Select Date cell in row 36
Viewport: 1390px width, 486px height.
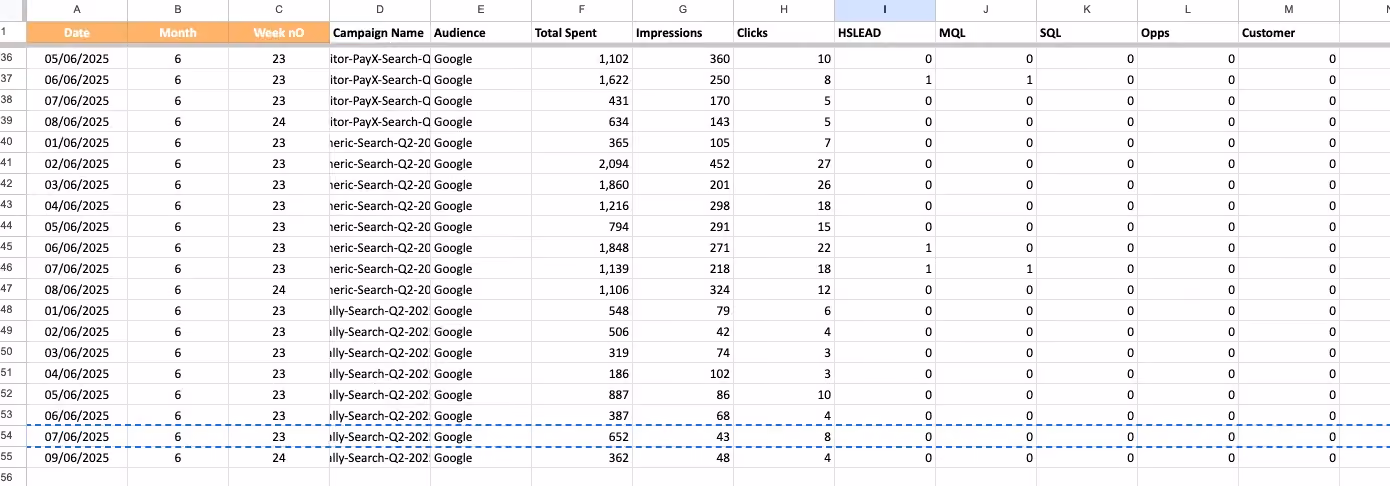pos(77,59)
